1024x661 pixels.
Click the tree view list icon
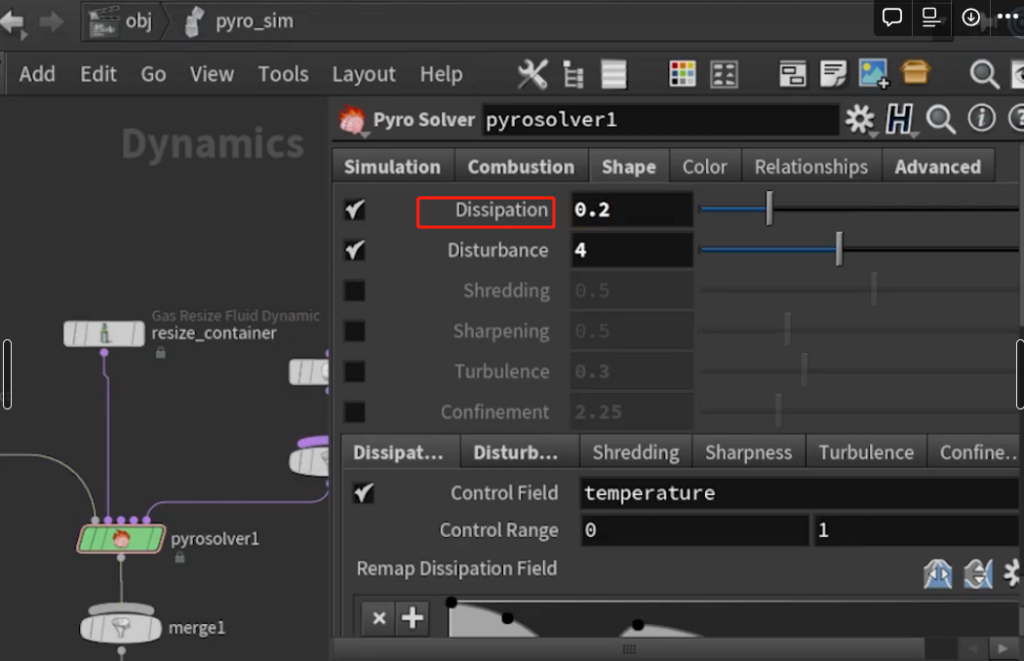pyautogui.click(x=573, y=74)
